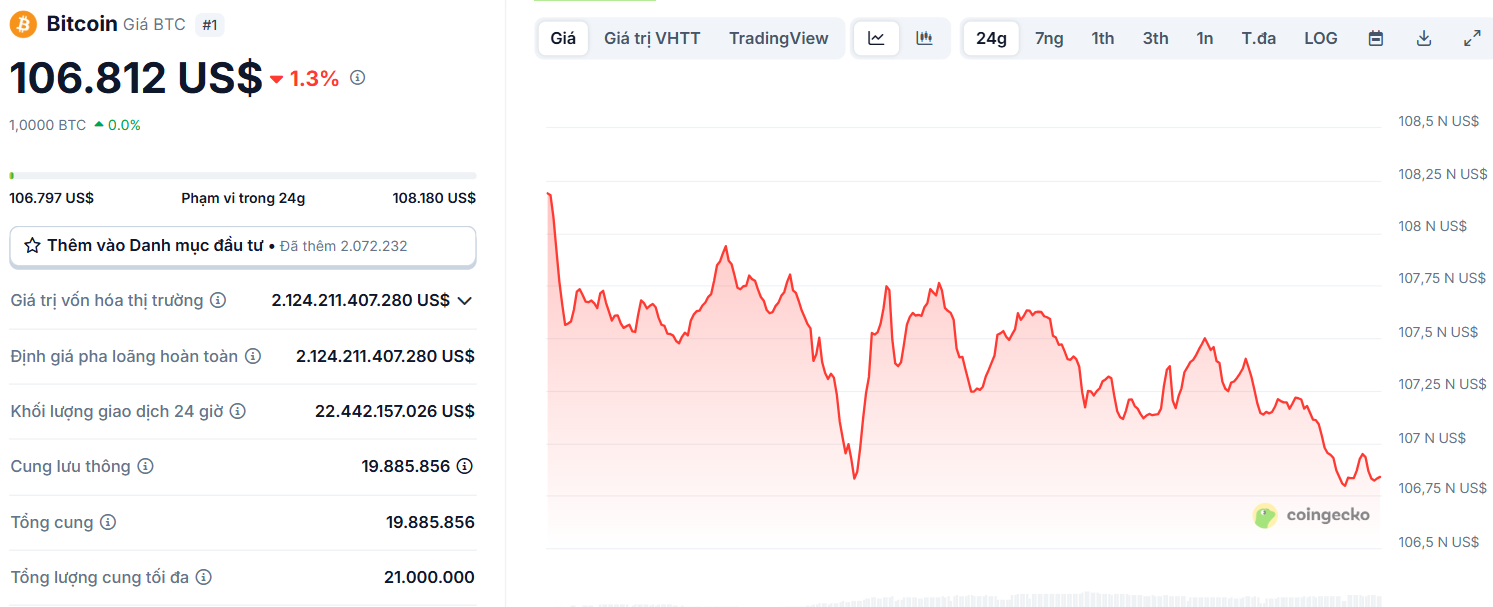
Task: Click the Tổng cung 19.885.856 value
Action: (x=431, y=522)
